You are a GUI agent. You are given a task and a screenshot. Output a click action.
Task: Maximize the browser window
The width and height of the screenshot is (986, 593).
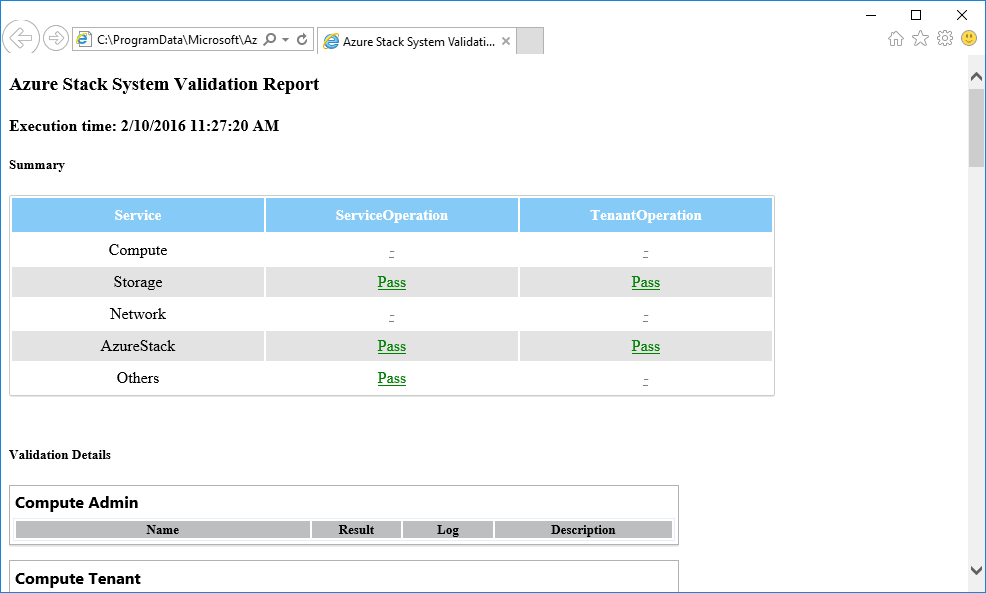click(x=916, y=15)
